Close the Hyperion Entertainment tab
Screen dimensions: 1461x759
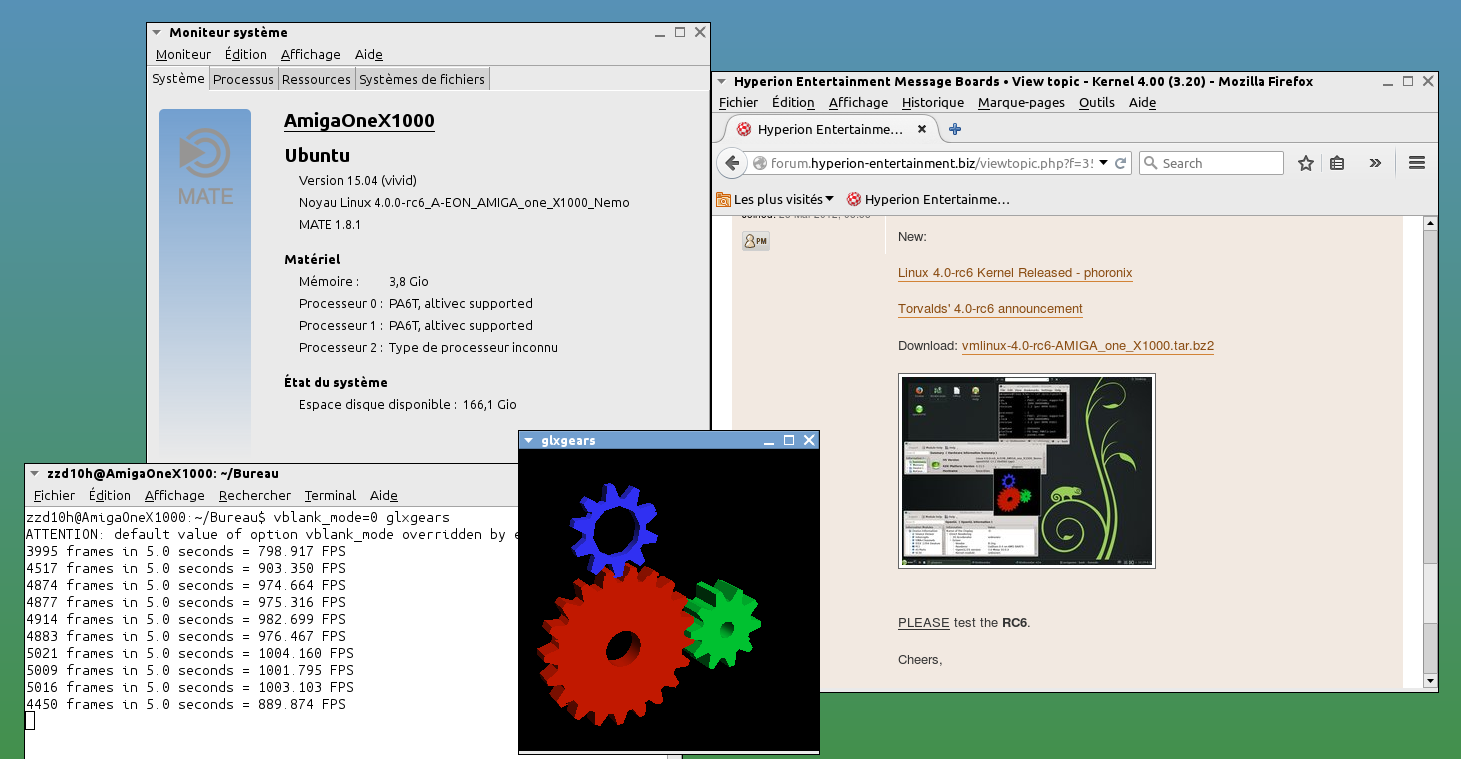click(x=922, y=129)
